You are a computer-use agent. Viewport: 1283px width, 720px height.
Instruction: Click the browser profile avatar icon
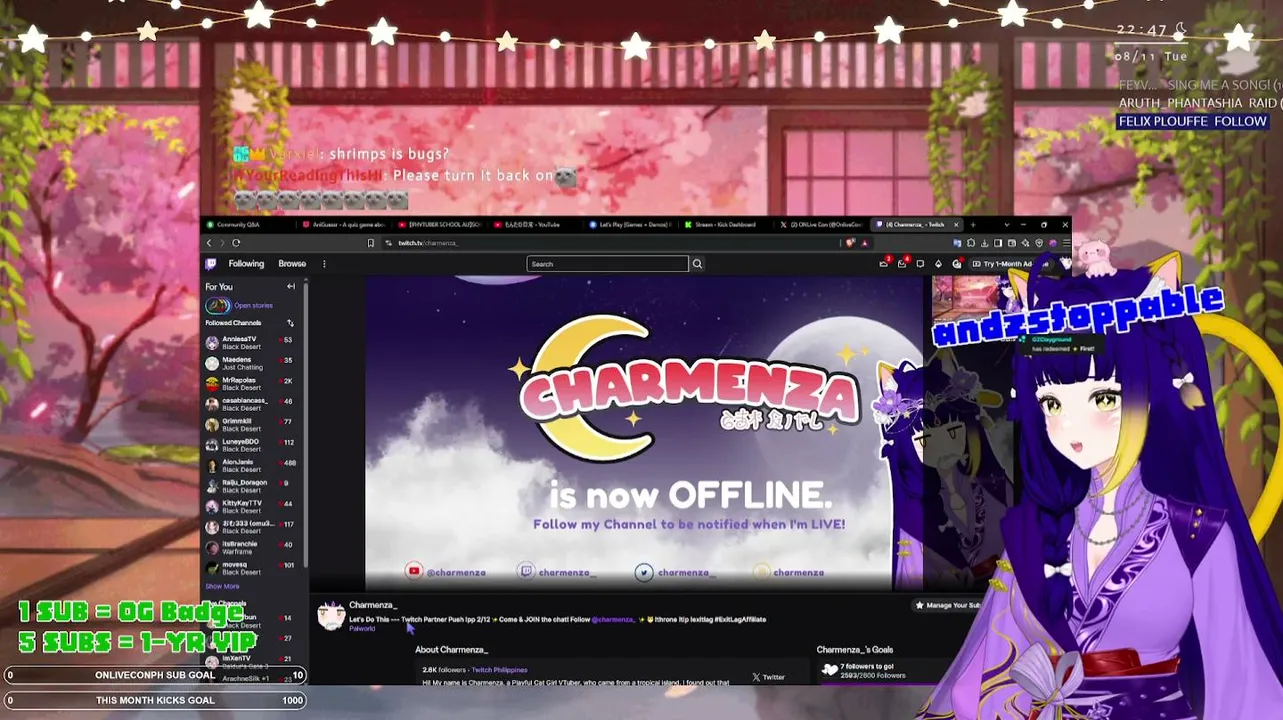pos(1053,243)
